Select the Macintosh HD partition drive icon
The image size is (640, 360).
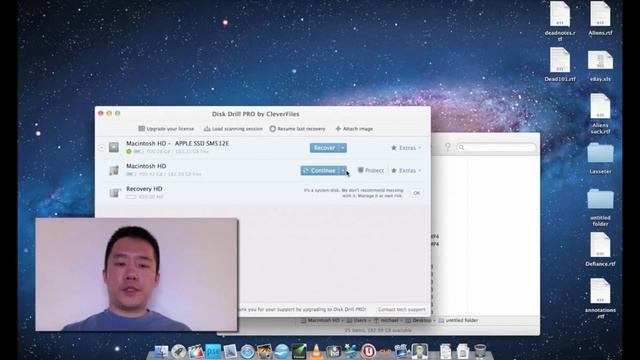point(114,170)
